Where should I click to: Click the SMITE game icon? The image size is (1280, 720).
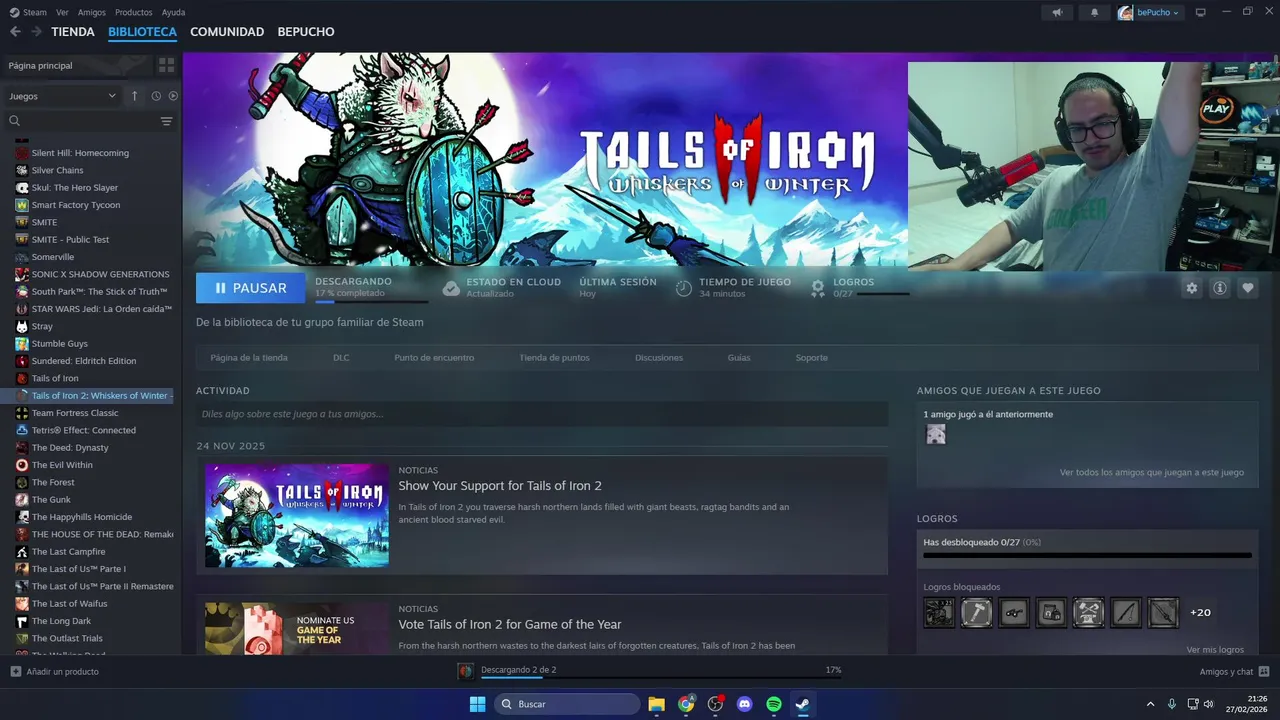click(x=22, y=222)
